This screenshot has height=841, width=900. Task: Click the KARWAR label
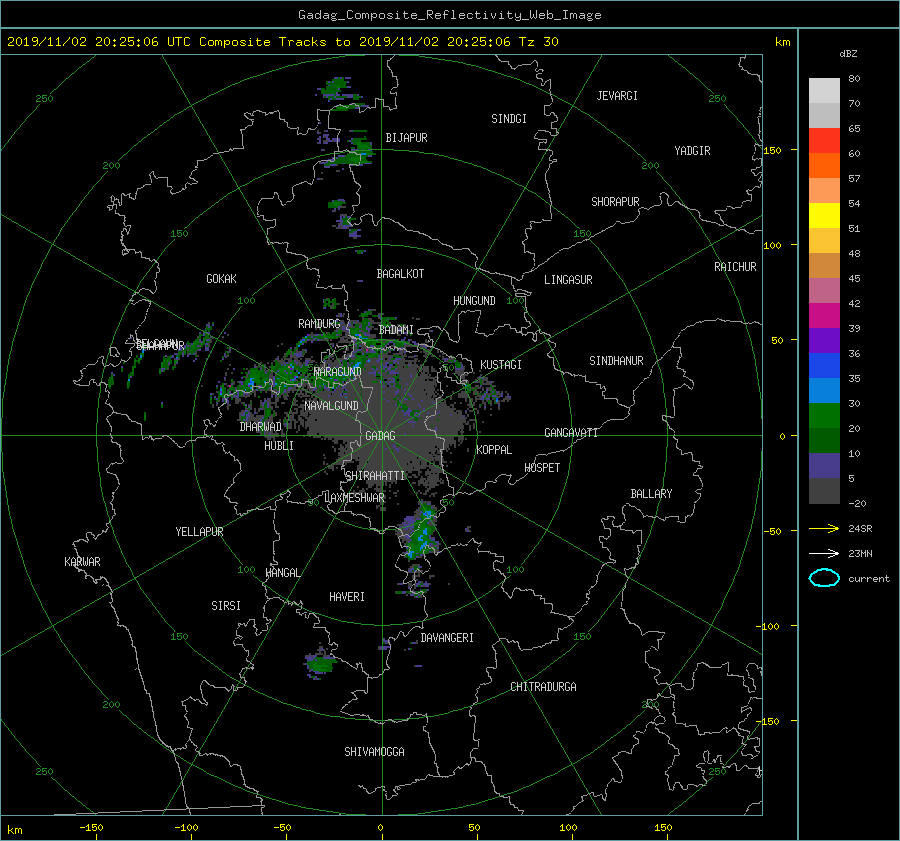(x=82, y=562)
